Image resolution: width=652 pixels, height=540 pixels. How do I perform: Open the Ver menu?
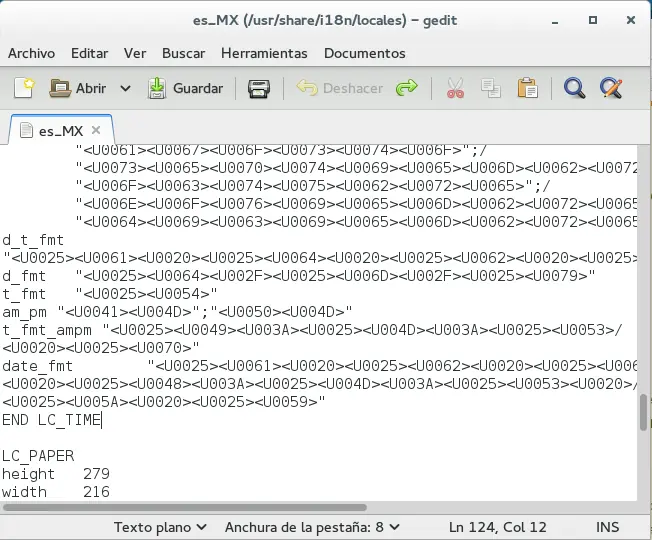pos(135,53)
